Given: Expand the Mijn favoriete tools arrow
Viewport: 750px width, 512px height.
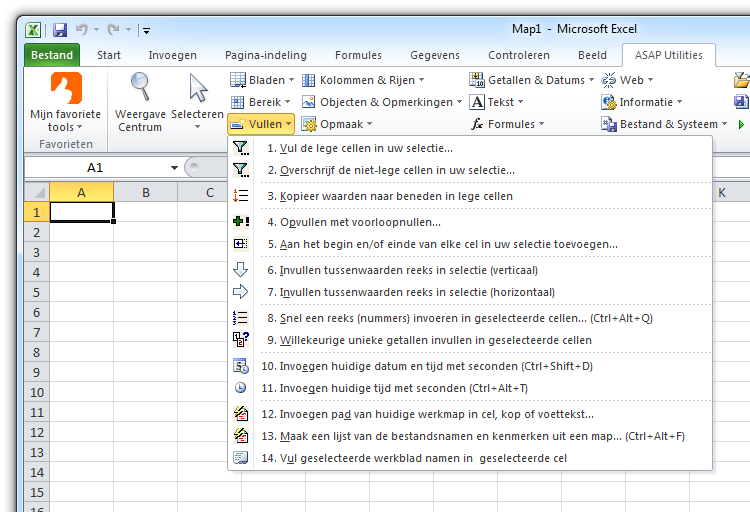Looking at the screenshot, I should point(79,127).
